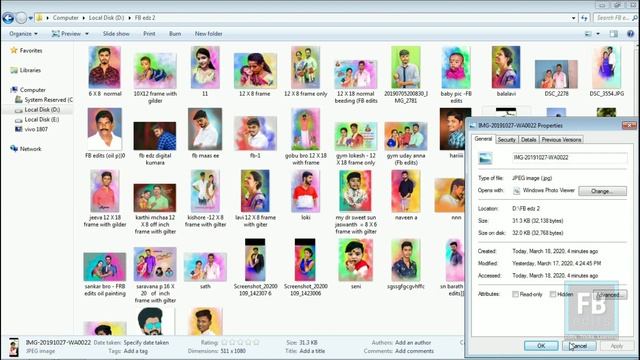Viewport: 640px width, 360px height.
Task: Switch to Security tab in Properties
Action: (507, 140)
